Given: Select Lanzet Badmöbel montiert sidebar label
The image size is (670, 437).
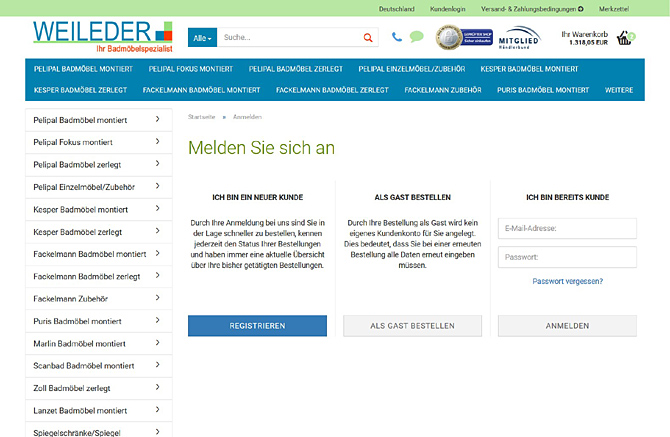Looking at the screenshot, I should [x=80, y=411].
